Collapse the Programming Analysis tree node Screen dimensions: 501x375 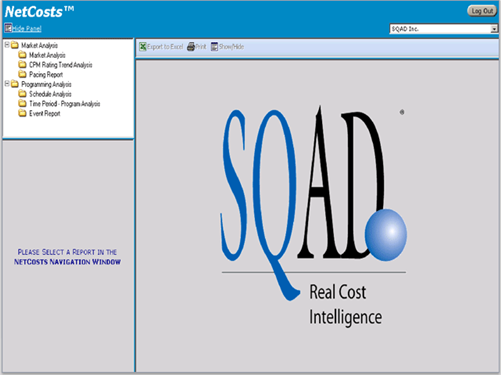tap(7, 84)
